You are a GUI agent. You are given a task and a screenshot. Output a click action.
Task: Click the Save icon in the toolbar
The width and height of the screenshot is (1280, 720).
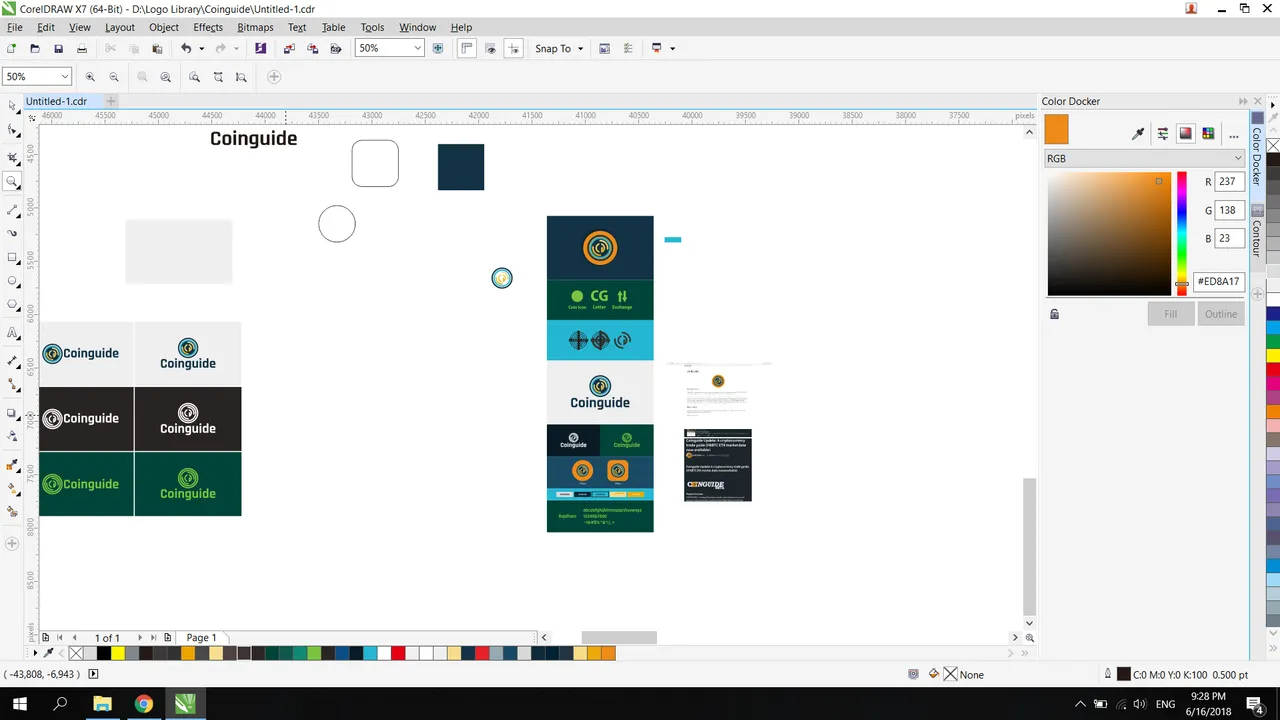(x=58, y=48)
